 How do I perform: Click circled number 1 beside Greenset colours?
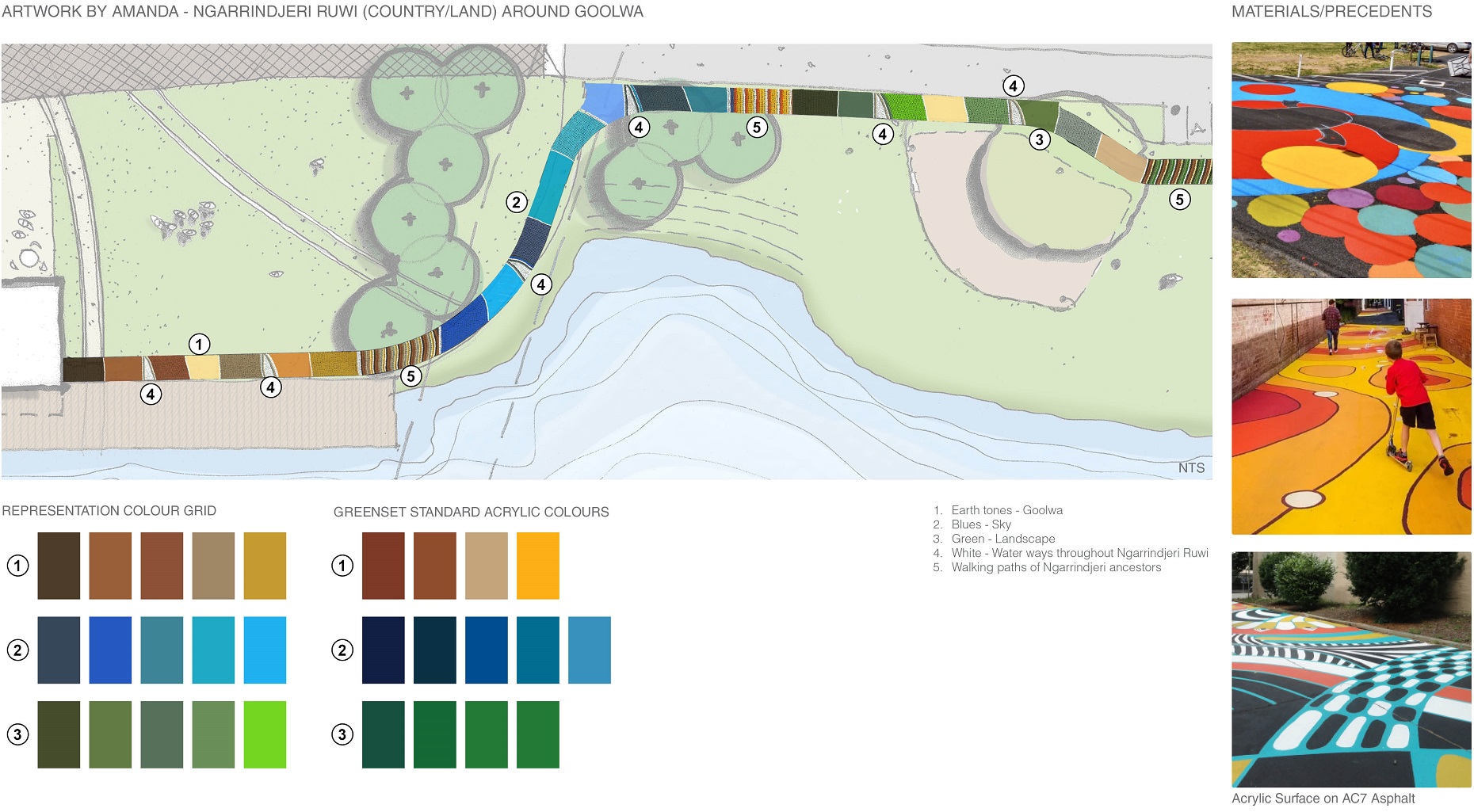[342, 566]
